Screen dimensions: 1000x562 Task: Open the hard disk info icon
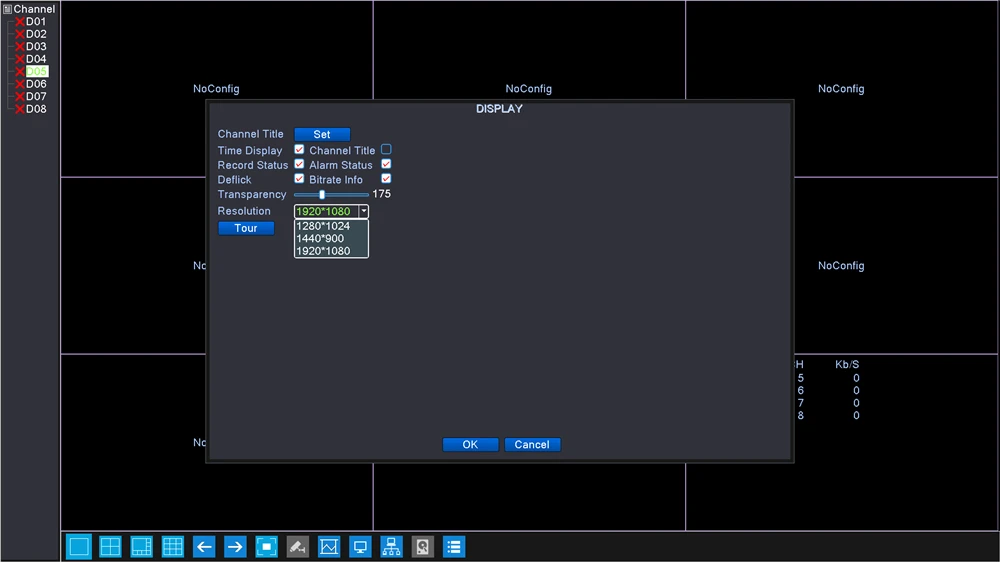pyautogui.click(x=423, y=547)
